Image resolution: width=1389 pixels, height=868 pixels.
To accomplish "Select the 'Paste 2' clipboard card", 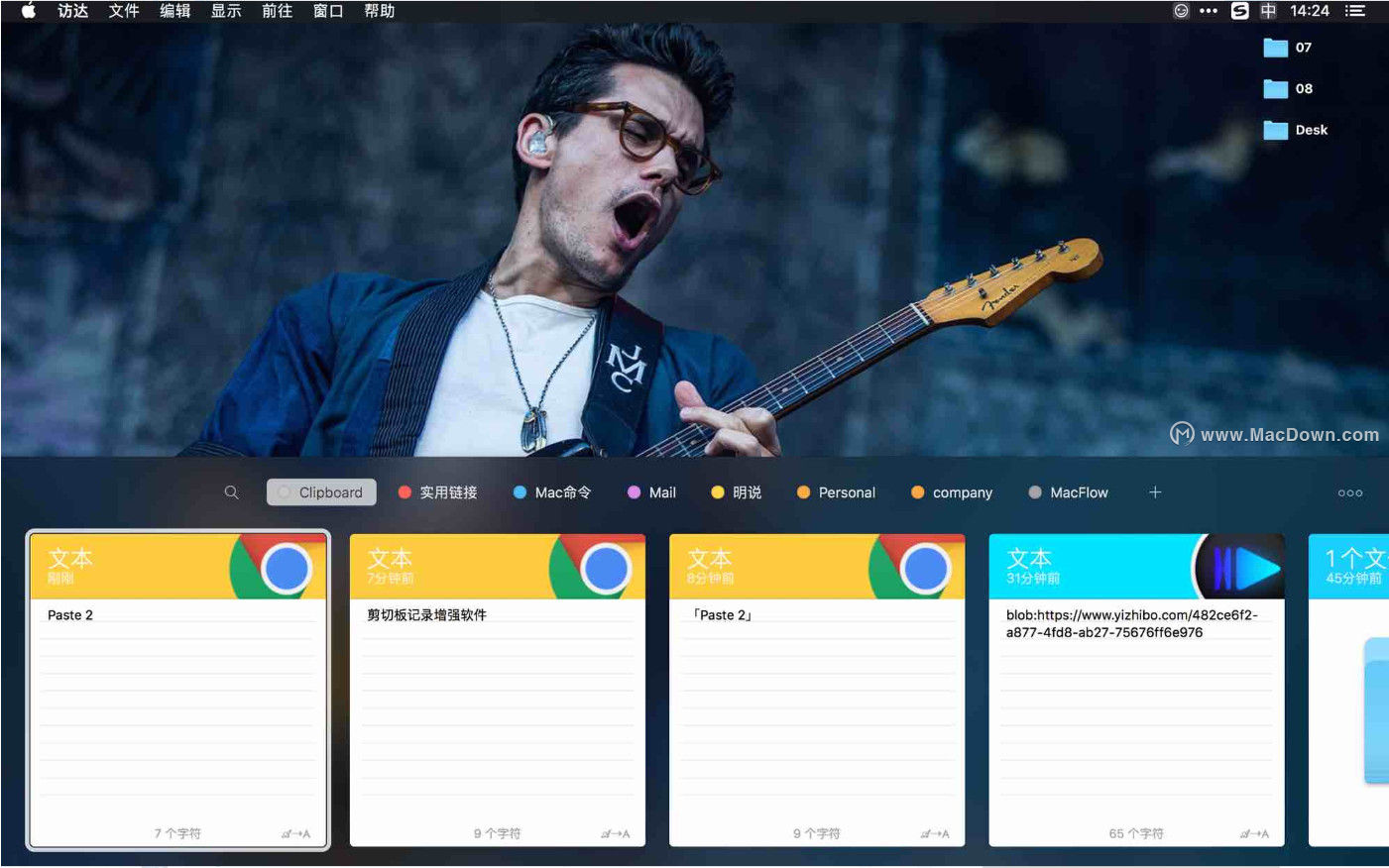I will tap(178, 690).
